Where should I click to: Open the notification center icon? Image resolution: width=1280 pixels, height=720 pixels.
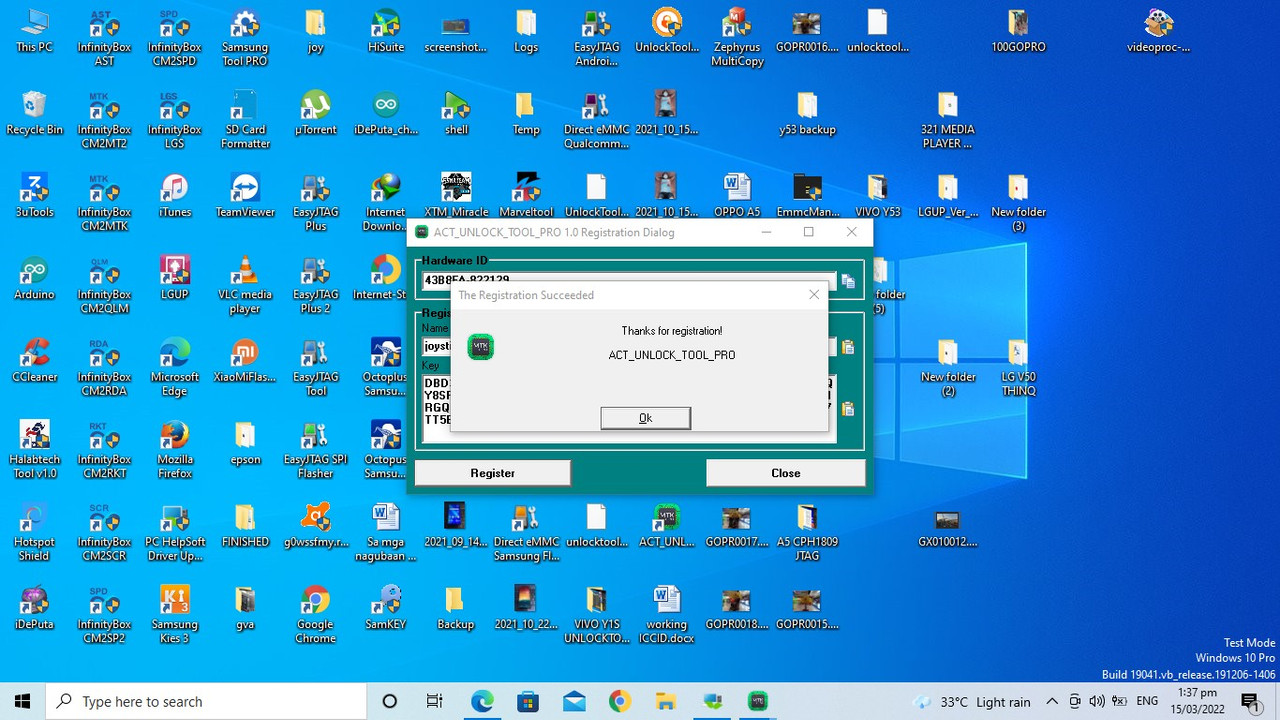pos(1250,701)
